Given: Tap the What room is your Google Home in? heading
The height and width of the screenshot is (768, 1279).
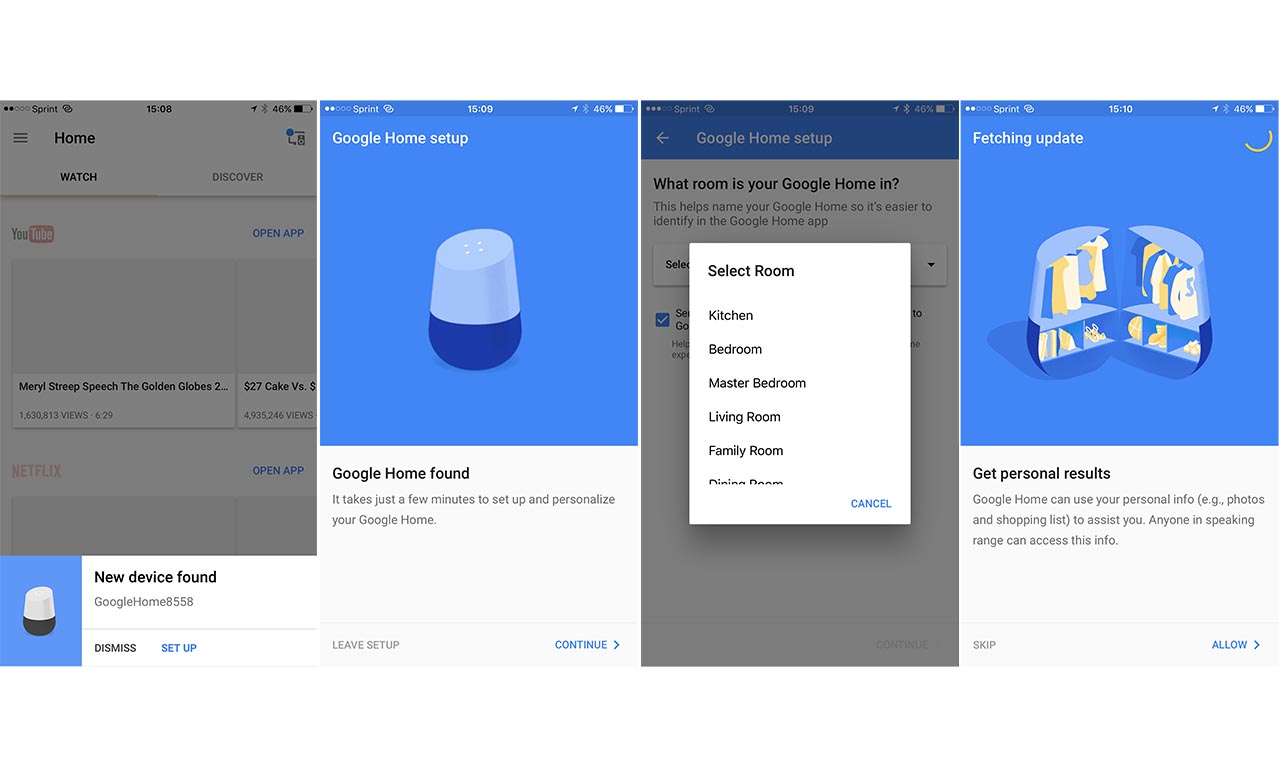Looking at the screenshot, I should coord(776,184).
